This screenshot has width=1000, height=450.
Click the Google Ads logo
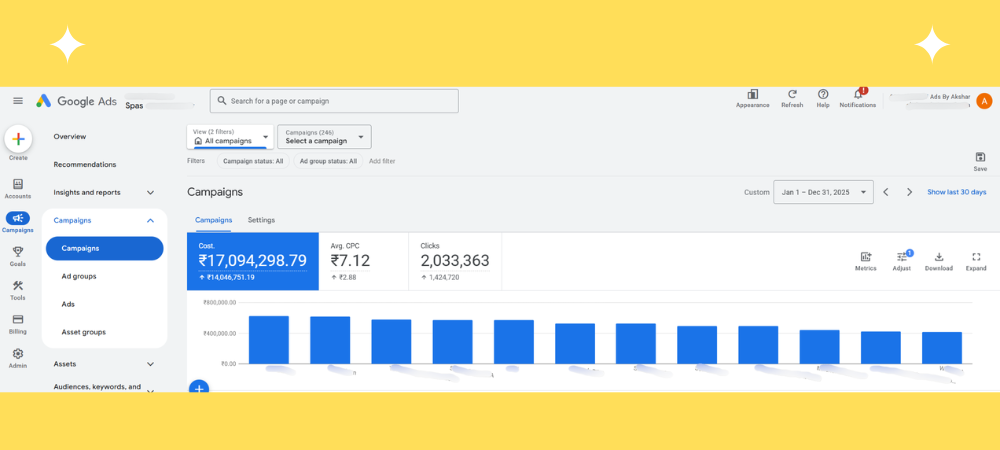tap(76, 101)
